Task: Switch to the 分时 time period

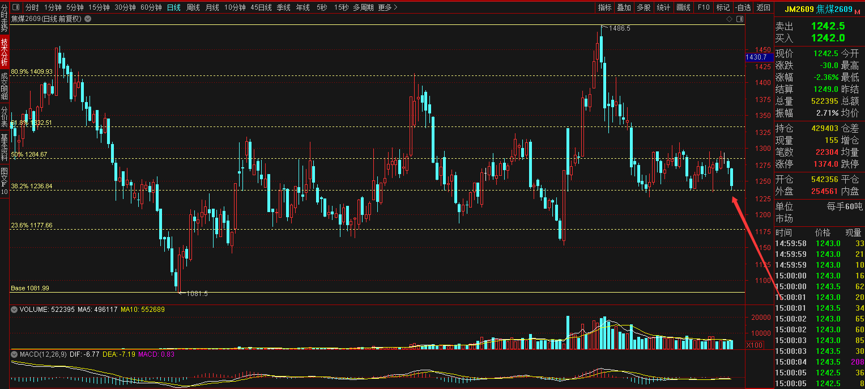Action: (32, 7)
